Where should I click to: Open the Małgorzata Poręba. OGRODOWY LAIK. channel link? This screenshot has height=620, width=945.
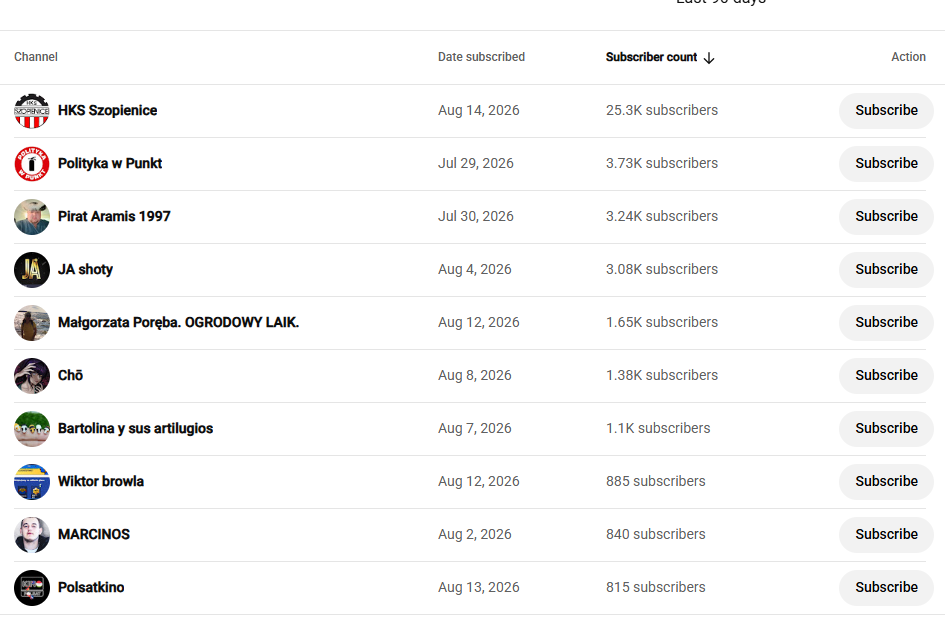tap(178, 322)
